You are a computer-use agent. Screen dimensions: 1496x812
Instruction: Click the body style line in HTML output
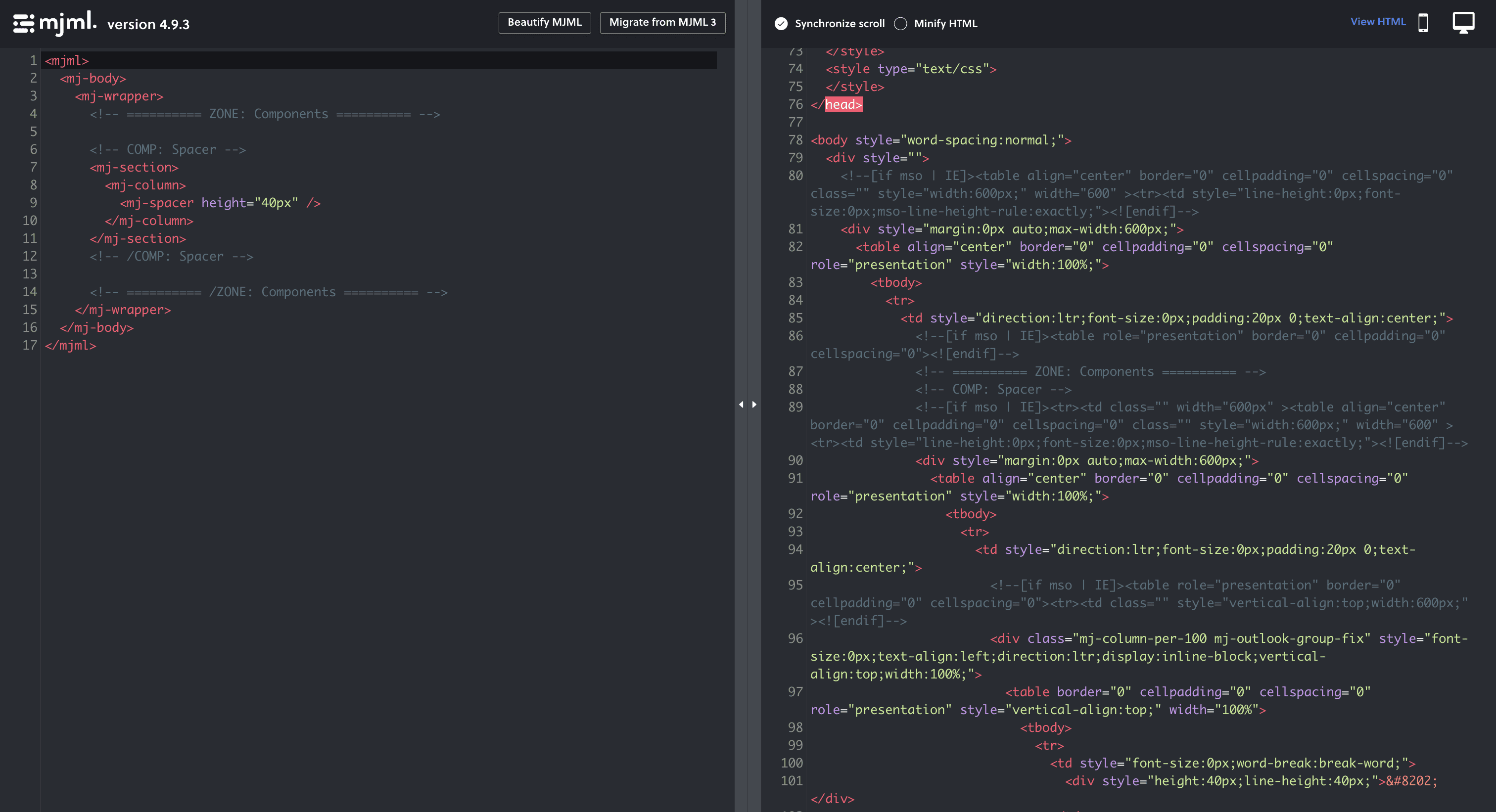click(x=940, y=140)
